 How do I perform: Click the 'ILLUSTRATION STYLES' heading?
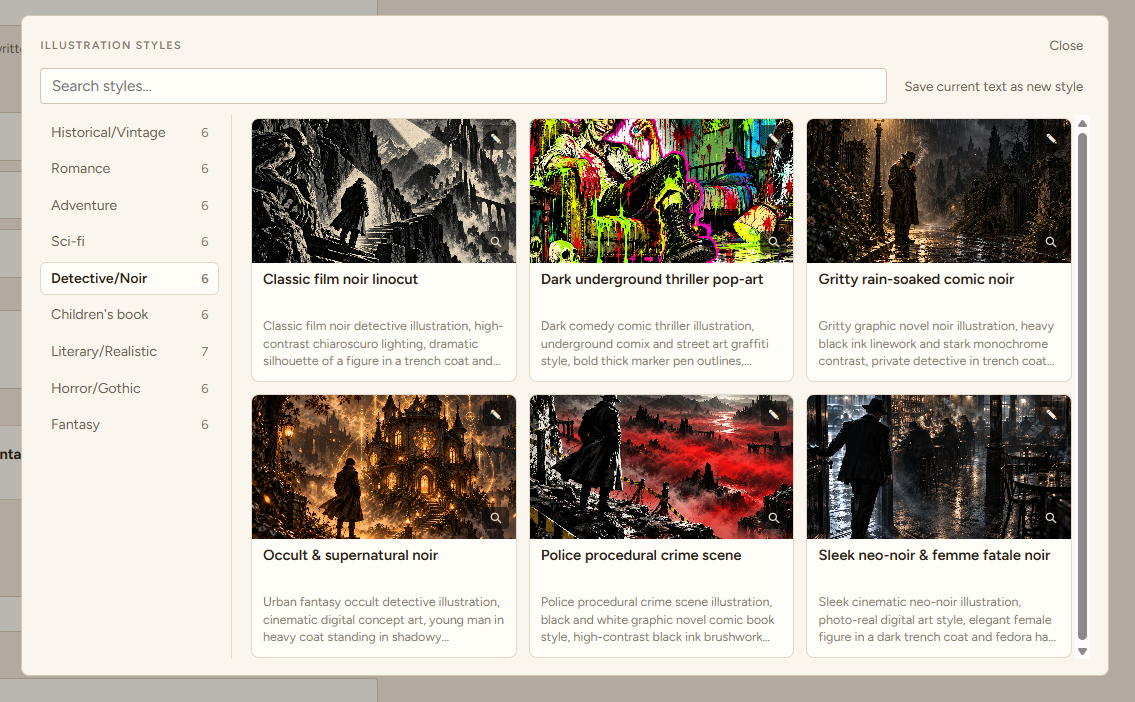click(111, 45)
